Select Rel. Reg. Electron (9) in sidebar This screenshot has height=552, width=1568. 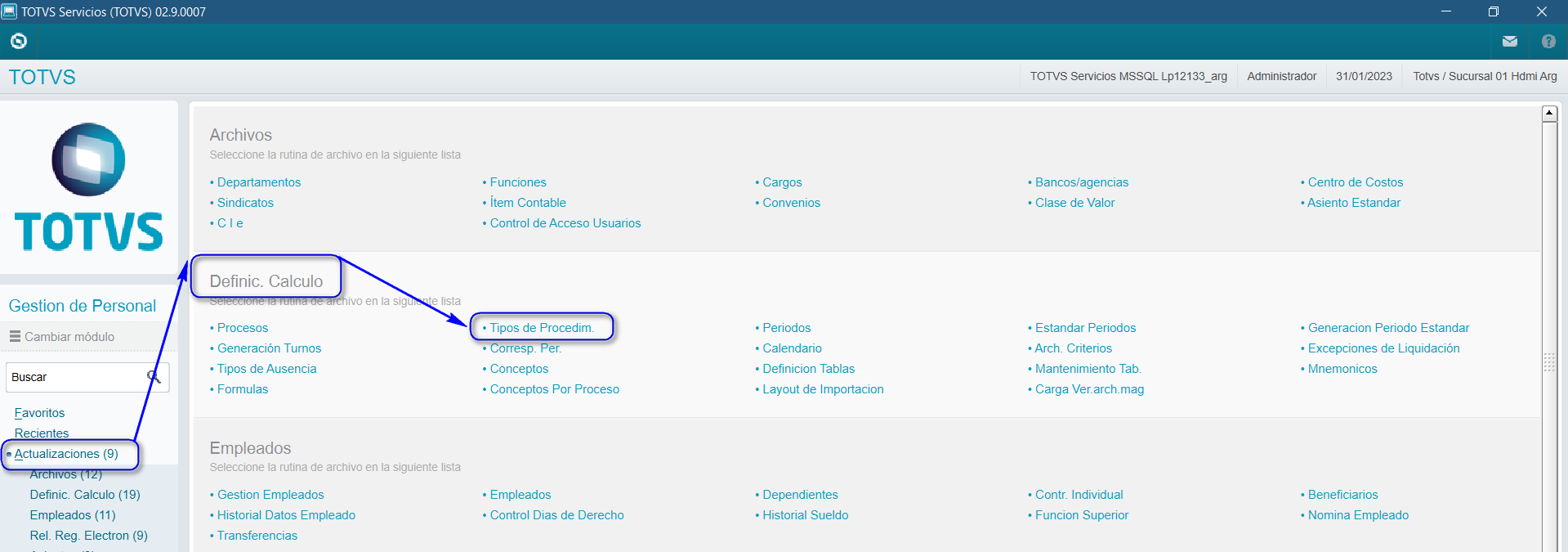[x=88, y=536]
